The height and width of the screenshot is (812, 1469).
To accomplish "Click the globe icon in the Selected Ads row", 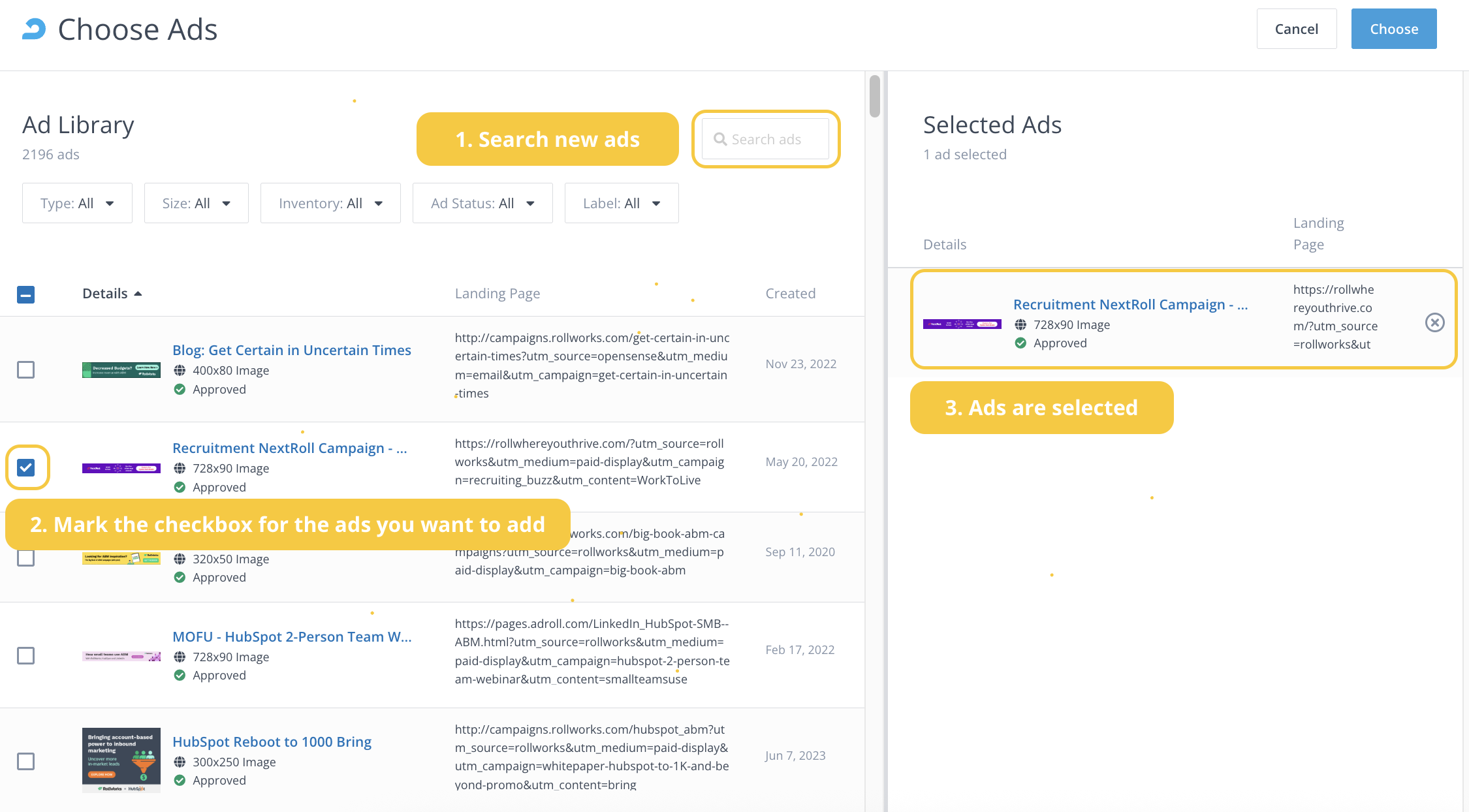I will 1020,325.
